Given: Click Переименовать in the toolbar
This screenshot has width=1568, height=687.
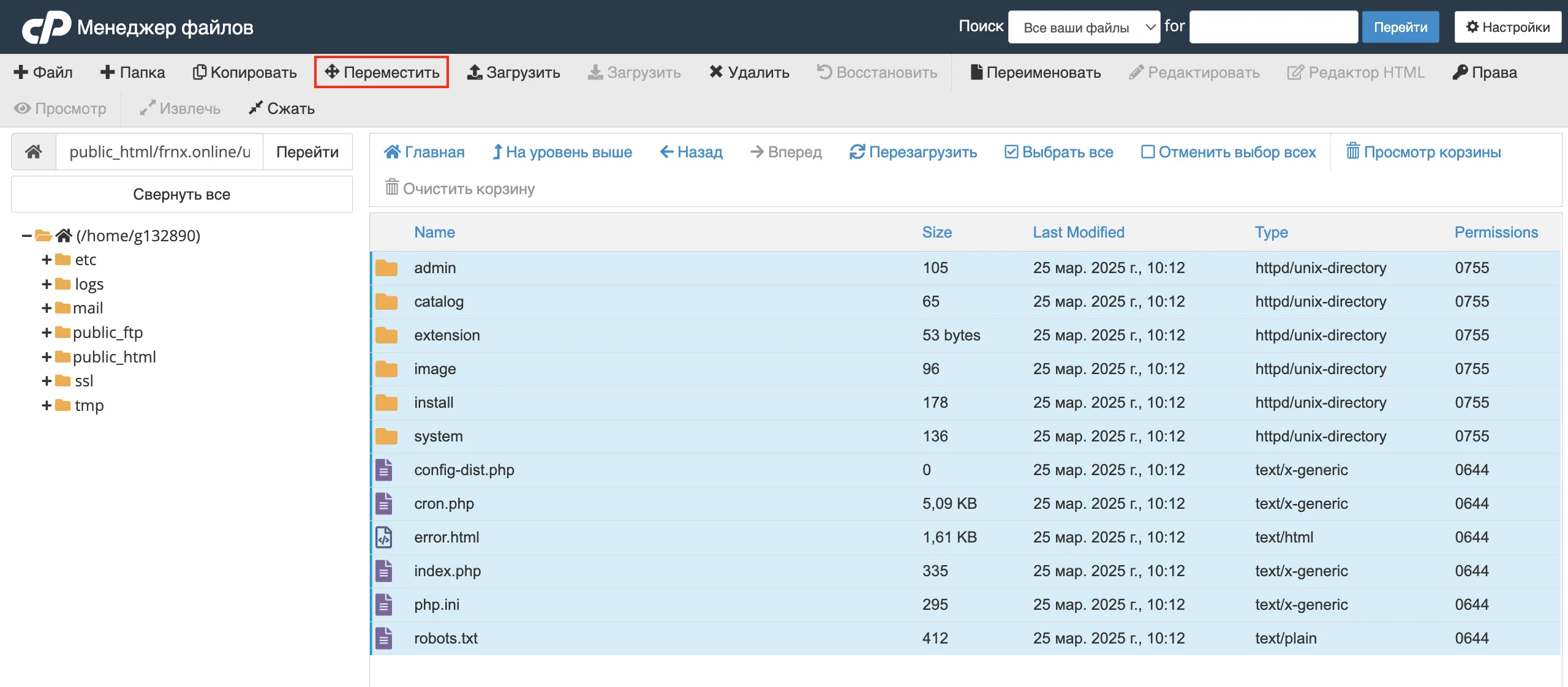Looking at the screenshot, I should pos(1036,72).
